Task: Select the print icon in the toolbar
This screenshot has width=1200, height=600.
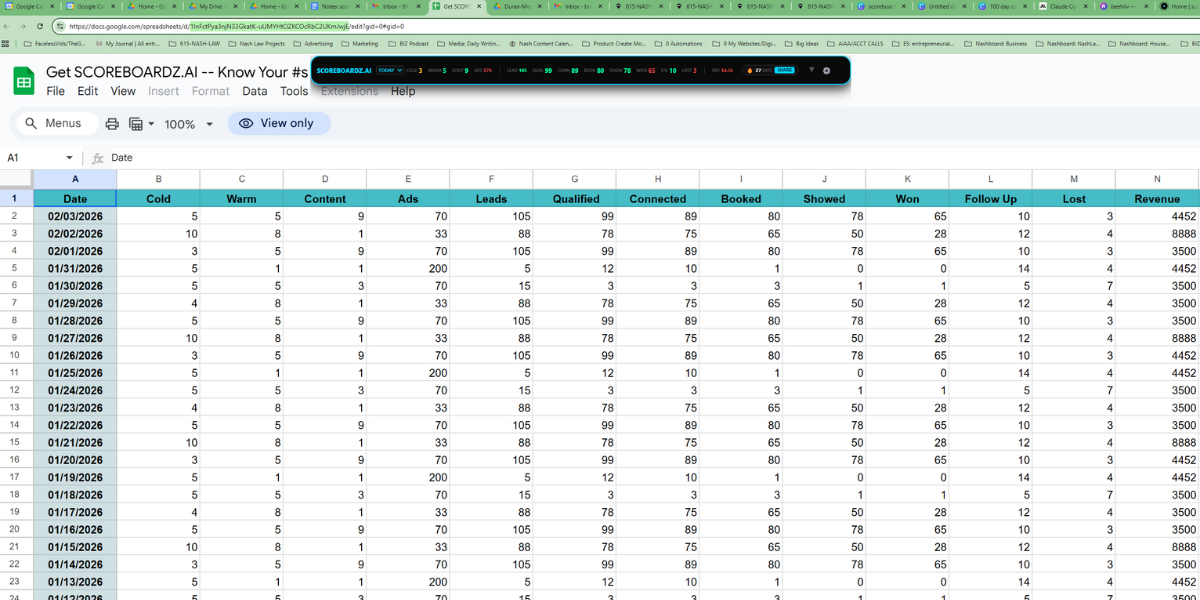Action: pos(111,123)
